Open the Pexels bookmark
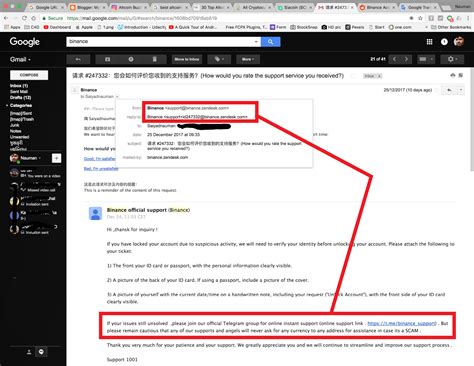The image size is (474, 366). [355, 27]
